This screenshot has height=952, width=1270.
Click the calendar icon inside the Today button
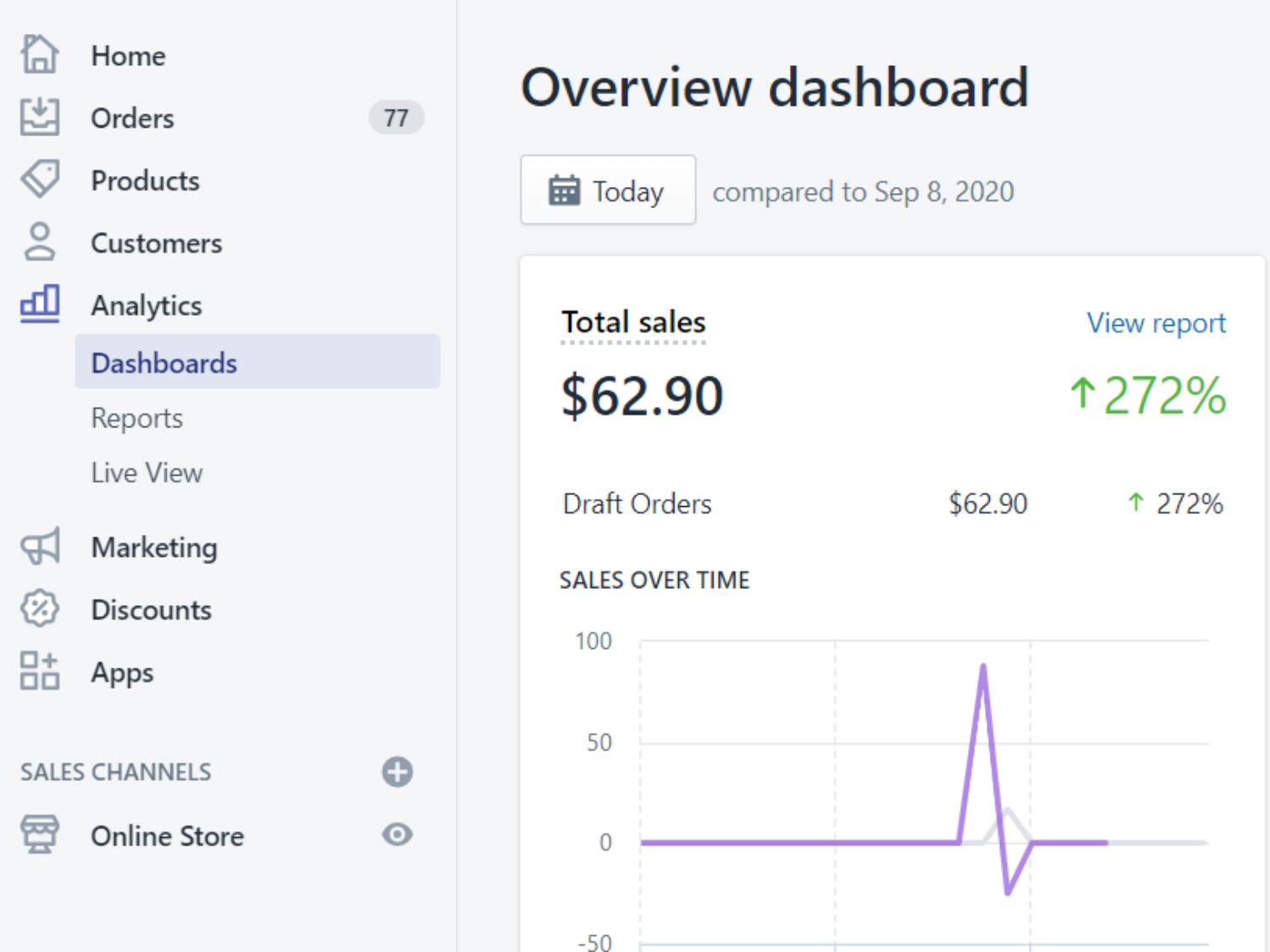pos(566,190)
